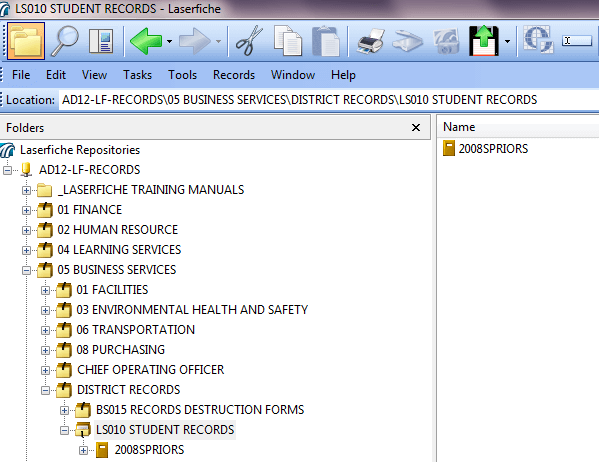Expand the 04 LEARNING SERVICES folder
The height and width of the screenshot is (462, 599).
point(26,250)
